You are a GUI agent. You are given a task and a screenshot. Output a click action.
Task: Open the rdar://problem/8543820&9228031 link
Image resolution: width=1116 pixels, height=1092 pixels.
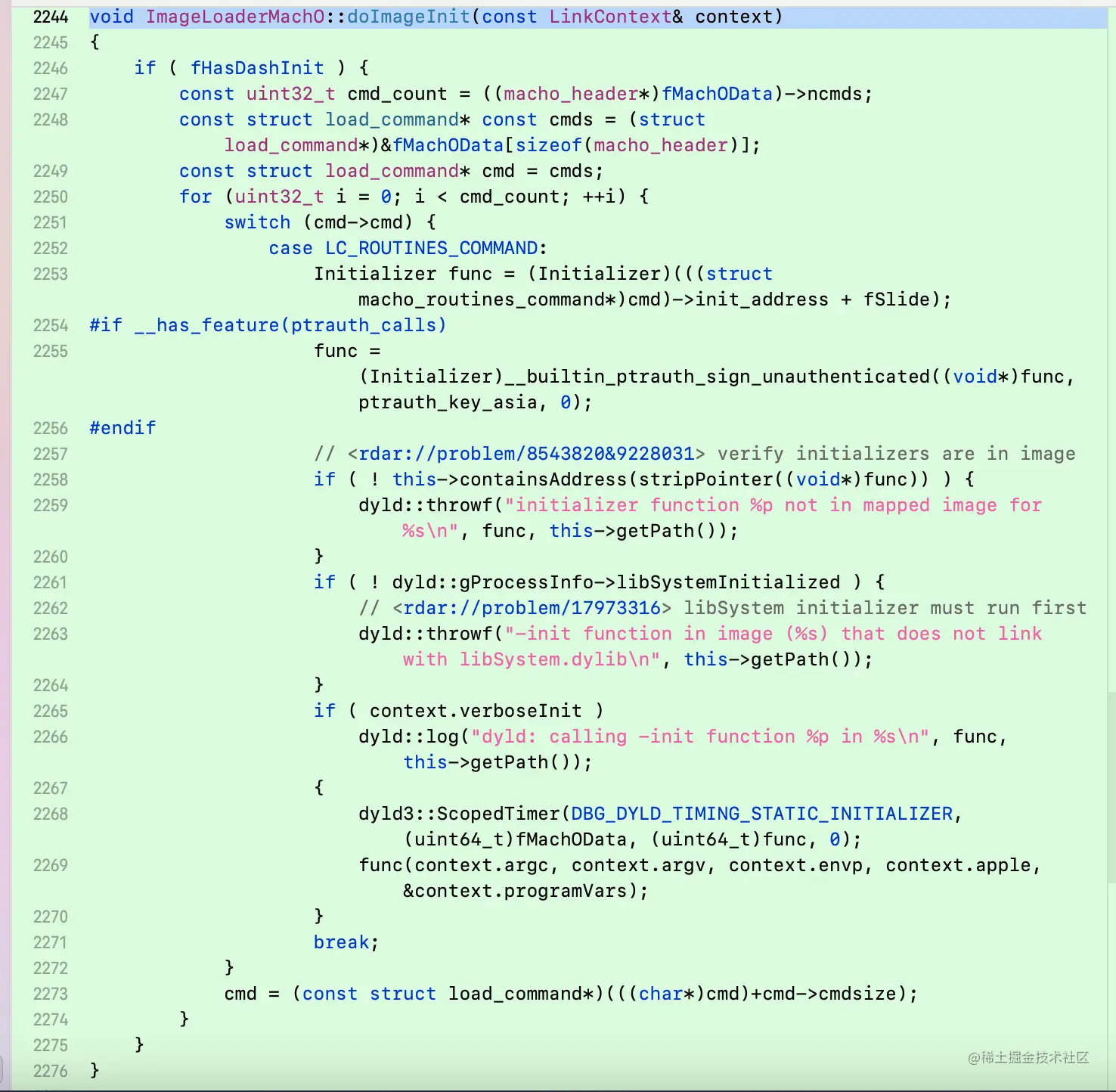click(x=526, y=454)
